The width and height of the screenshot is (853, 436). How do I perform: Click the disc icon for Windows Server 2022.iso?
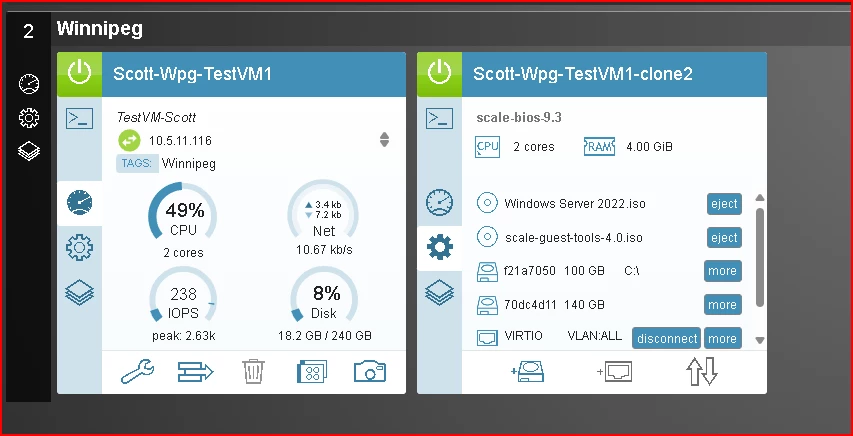(487, 204)
